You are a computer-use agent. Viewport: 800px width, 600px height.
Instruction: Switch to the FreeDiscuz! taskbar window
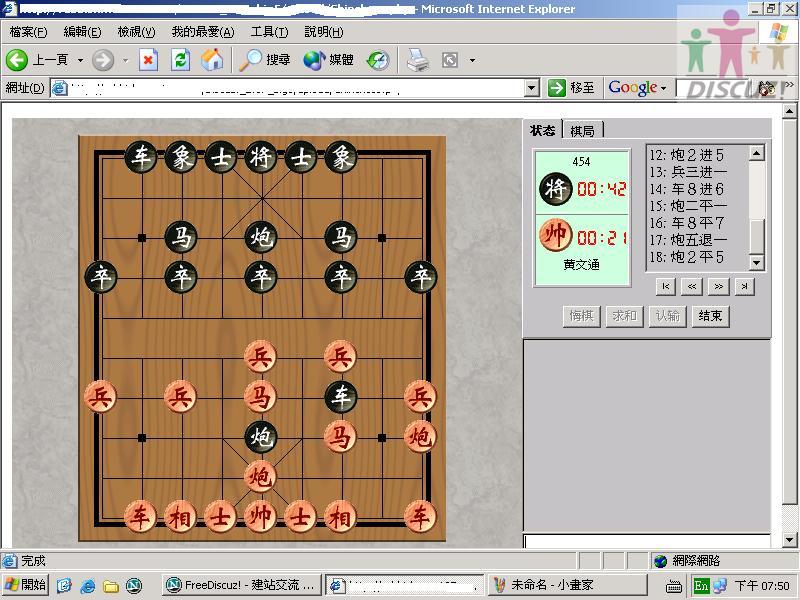coord(242,585)
